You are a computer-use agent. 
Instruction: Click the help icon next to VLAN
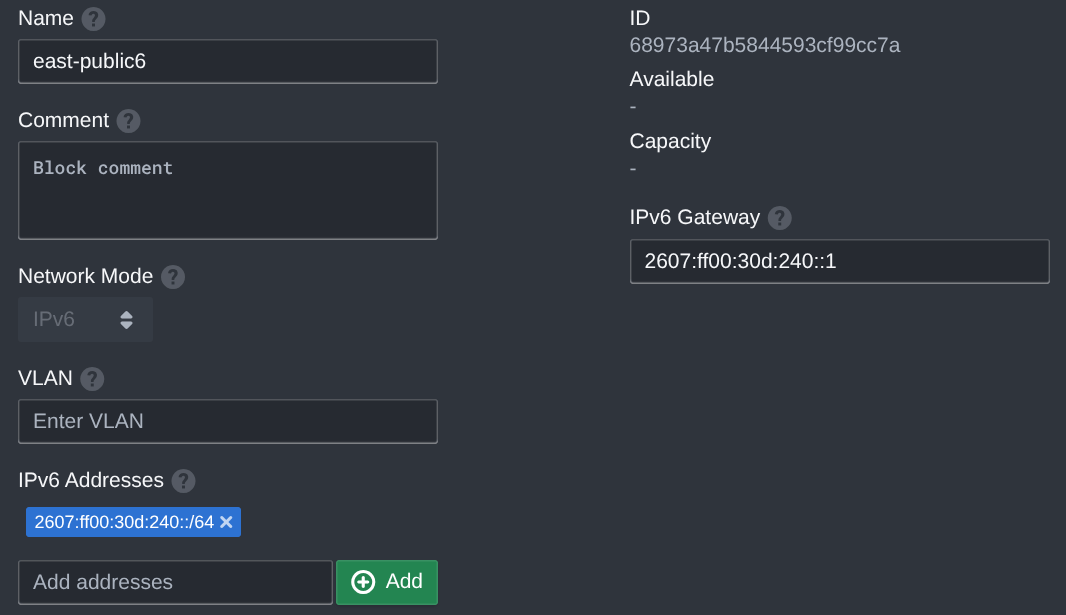pos(91,379)
